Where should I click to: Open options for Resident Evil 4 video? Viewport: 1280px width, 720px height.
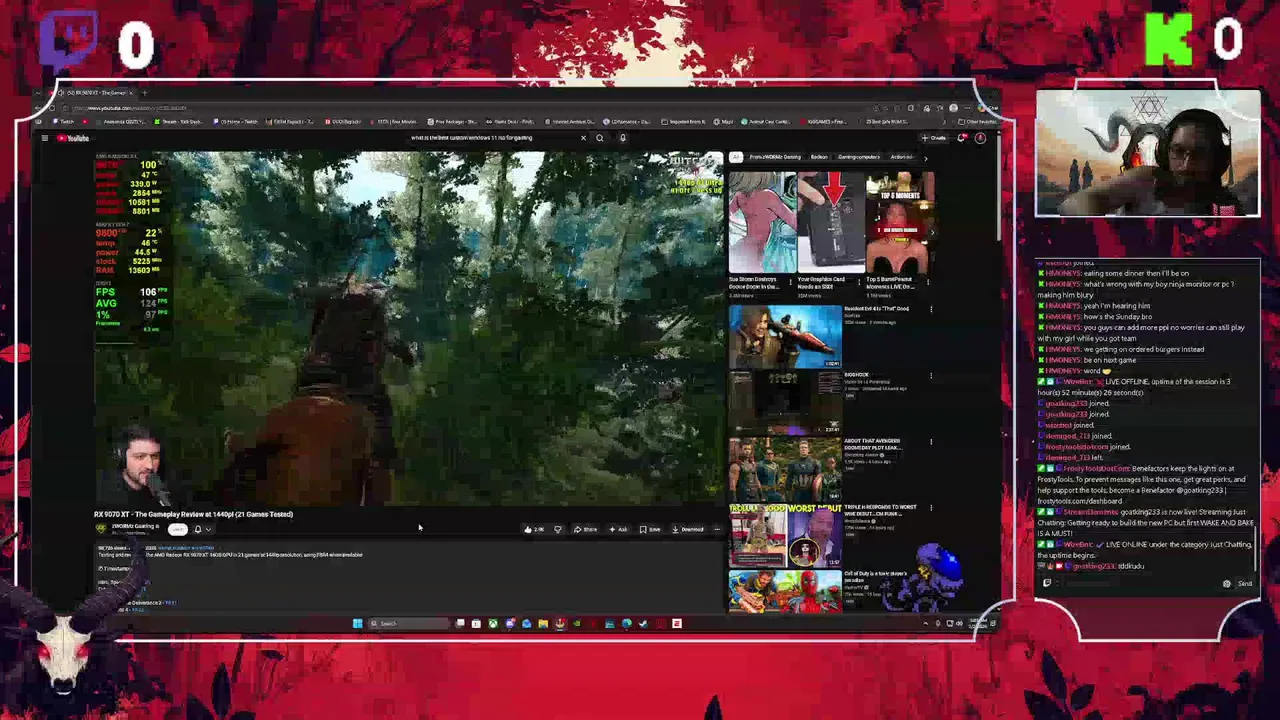click(x=931, y=310)
